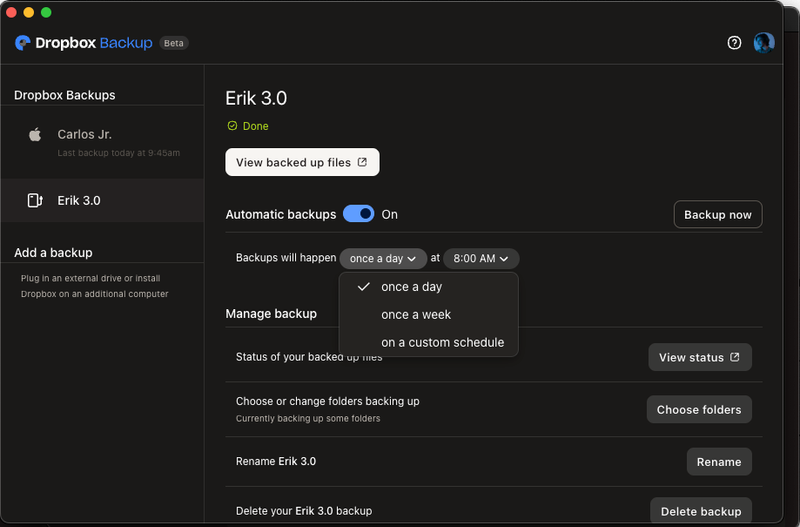Open the user profile avatar
This screenshot has width=800, height=527.
pyautogui.click(x=764, y=43)
